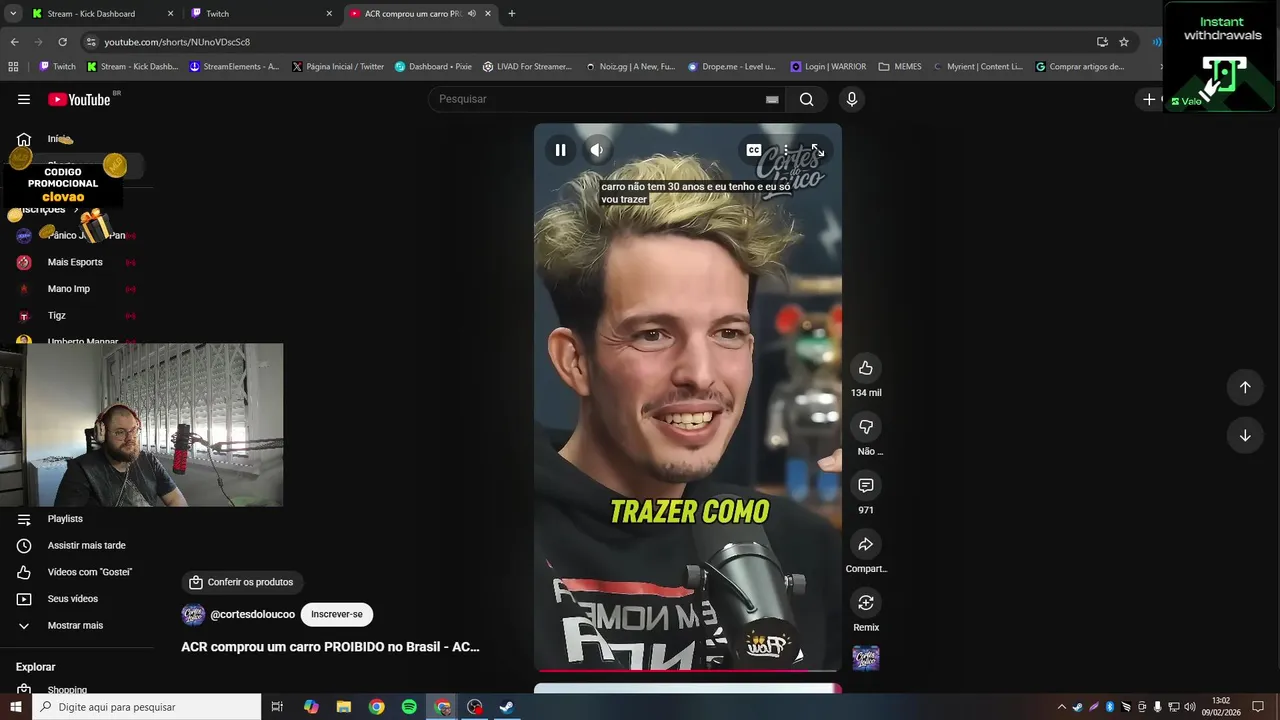
Task: Open a new browser tab
Action: pos(511,14)
